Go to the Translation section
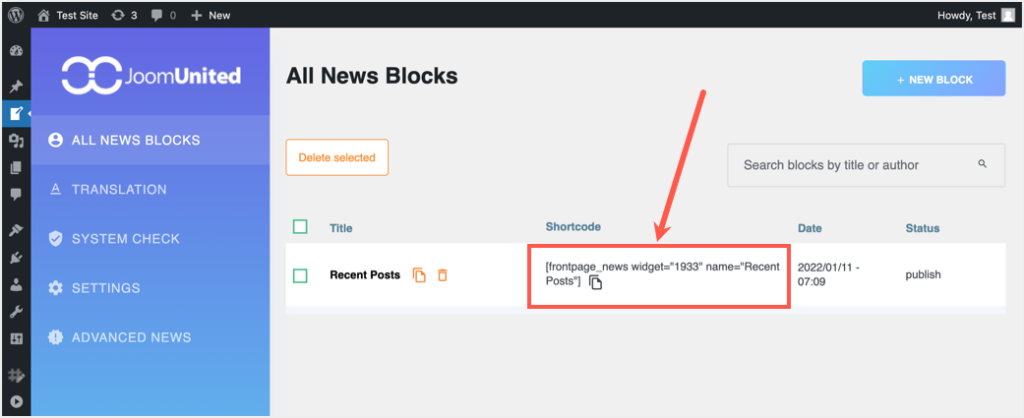This screenshot has height=418, width=1024. pos(118,189)
